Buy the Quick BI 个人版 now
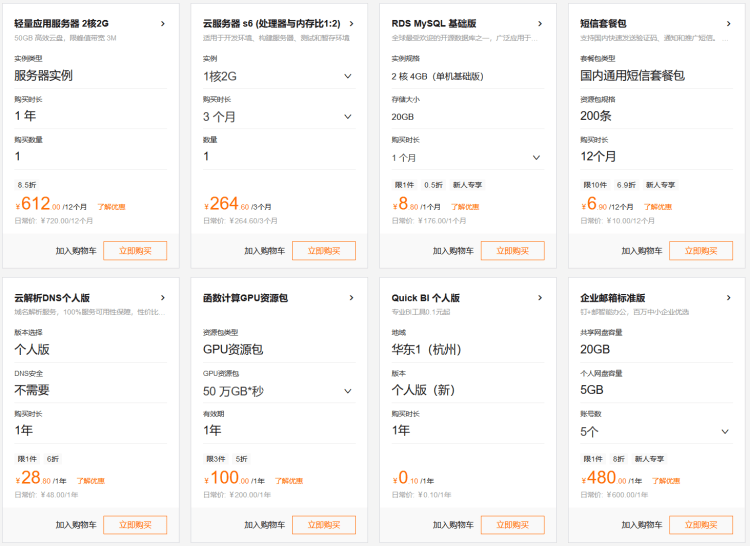 coord(512,525)
